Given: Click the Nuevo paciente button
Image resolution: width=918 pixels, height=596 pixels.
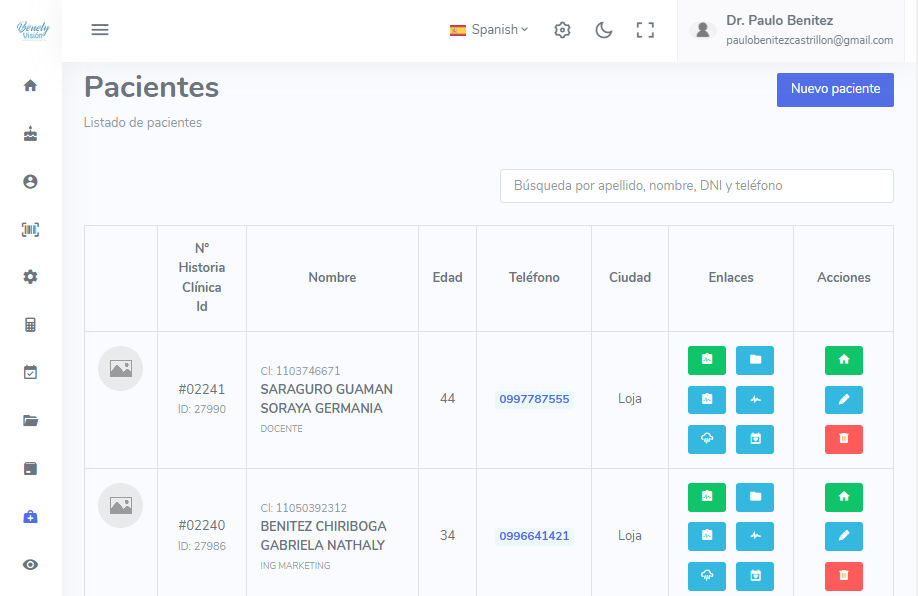Looking at the screenshot, I should pos(835,89).
